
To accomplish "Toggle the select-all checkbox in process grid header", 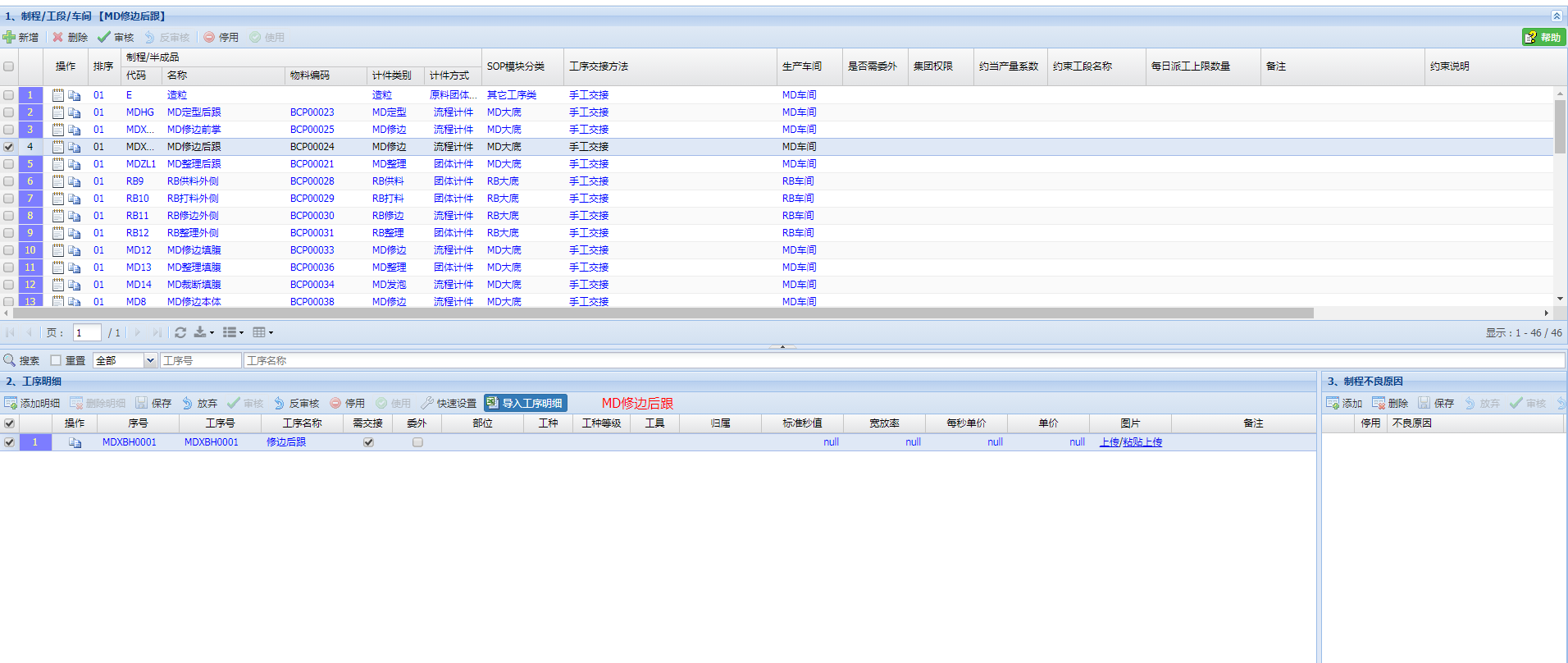I will click(9, 66).
